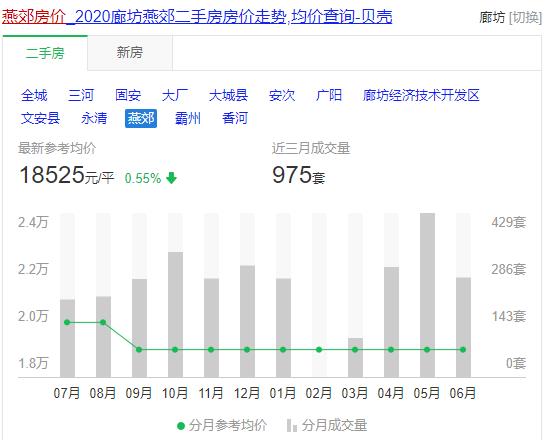The image size is (551, 440).
Task: Open the 燕郊房价 search result title link
Action: 197,17
